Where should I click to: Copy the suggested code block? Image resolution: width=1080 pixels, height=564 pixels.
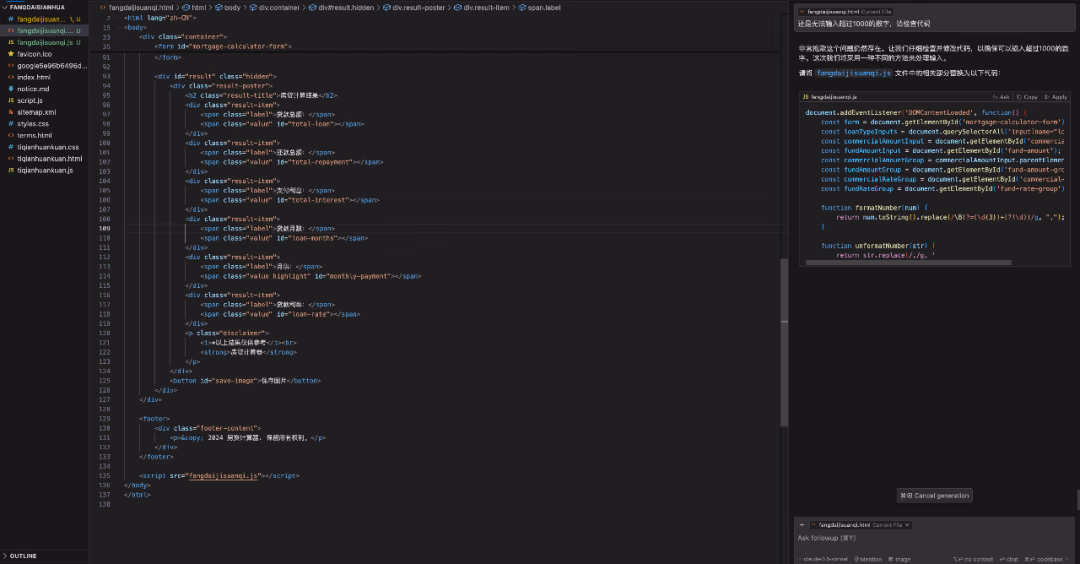click(x=1027, y=97)
